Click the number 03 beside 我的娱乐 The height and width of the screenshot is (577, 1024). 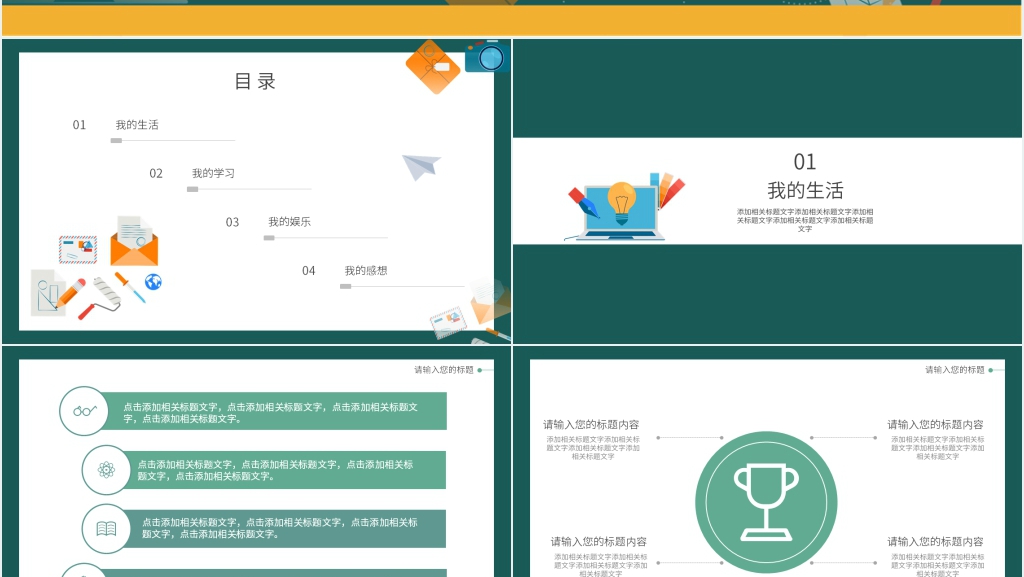(x=232, y=222)
